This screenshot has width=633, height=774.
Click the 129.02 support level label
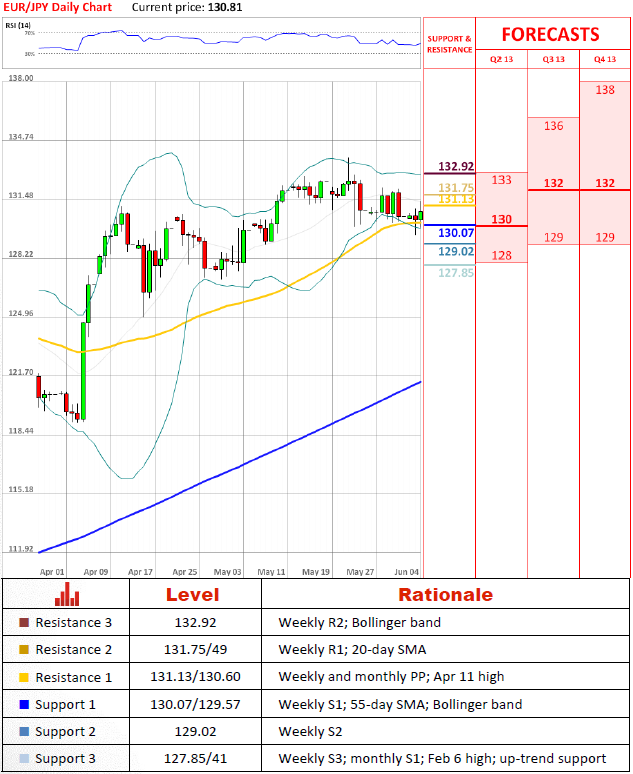click(456, 251)
